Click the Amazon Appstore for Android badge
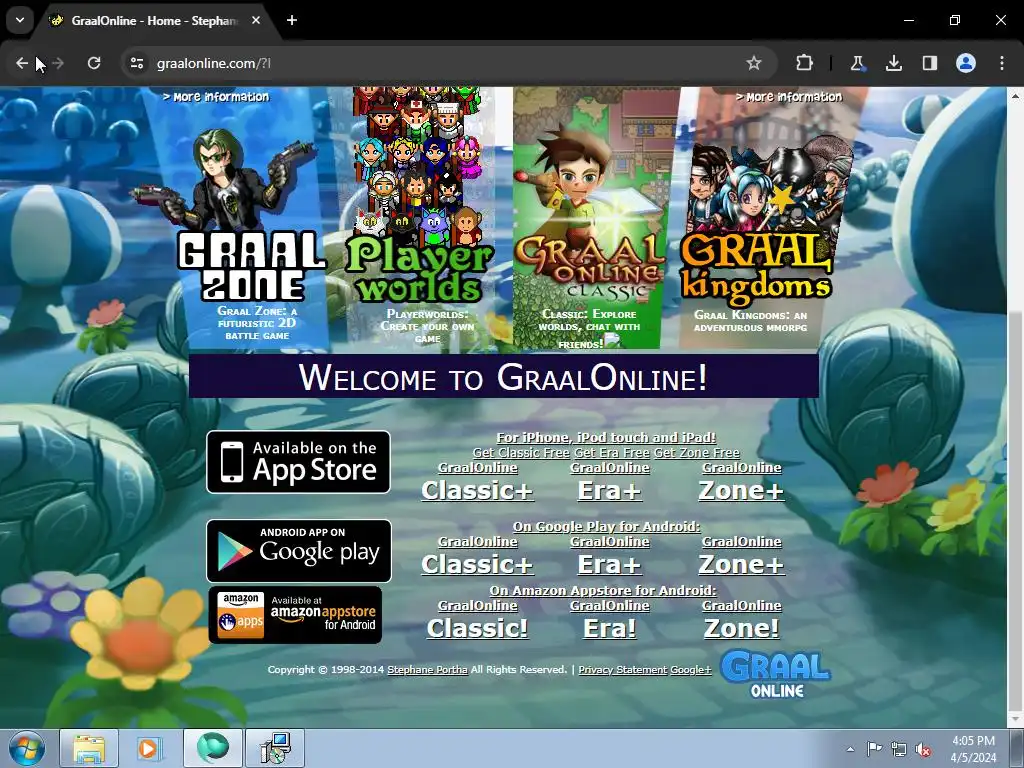This screenshot has width=1024, height=768. pos(295,615)
